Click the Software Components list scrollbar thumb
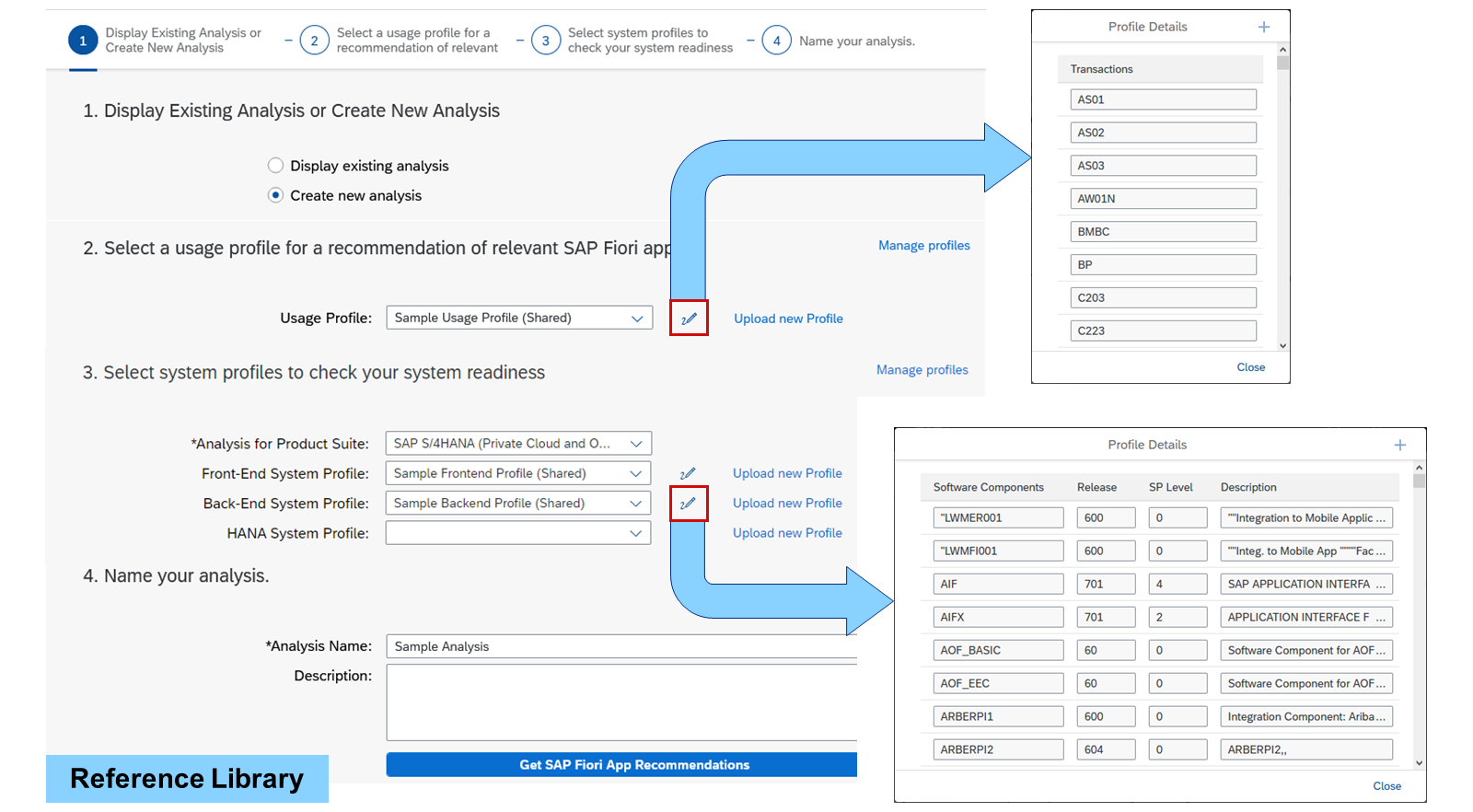Image resolution: width=1473 pixels, height=812 pixels. 1419,480
